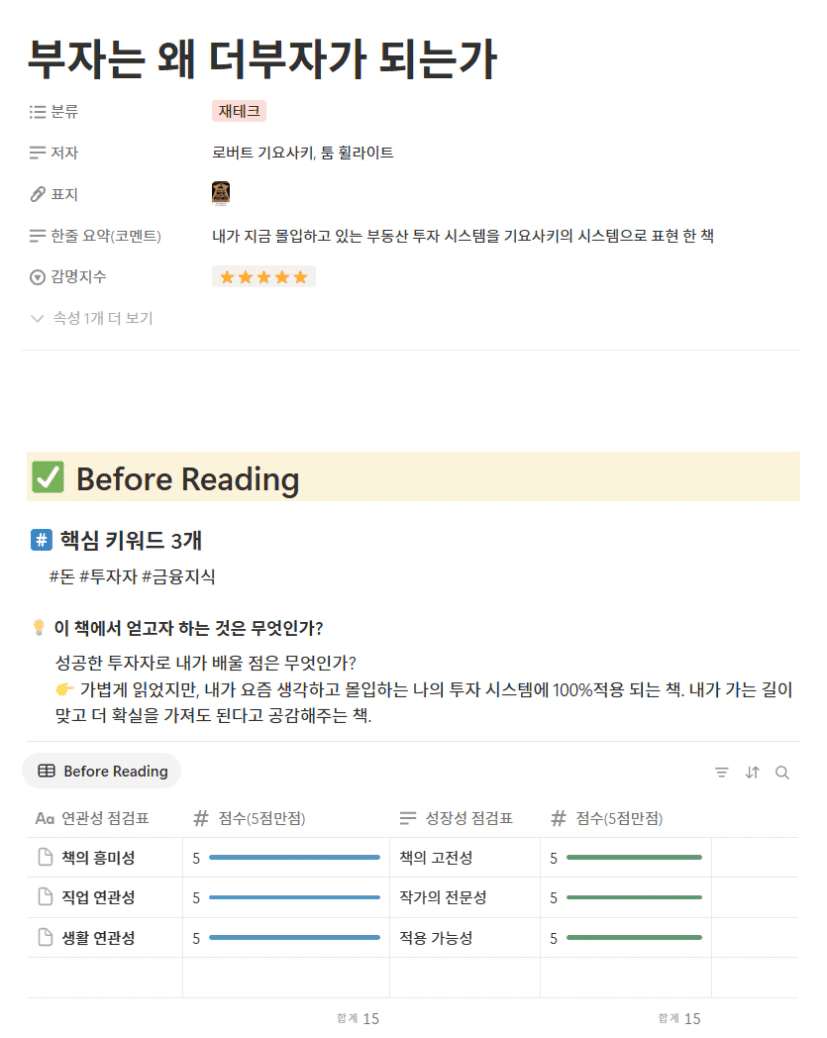Open the book cover thumbnail image

(x=221, y=193)
